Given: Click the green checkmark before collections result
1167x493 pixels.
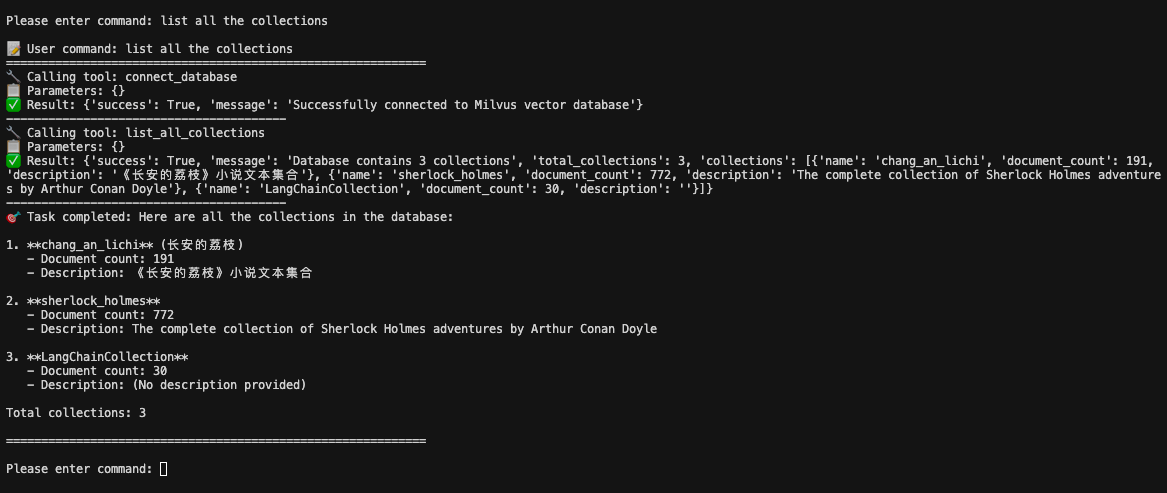Looking at the screenshot, I should (13, 161).
